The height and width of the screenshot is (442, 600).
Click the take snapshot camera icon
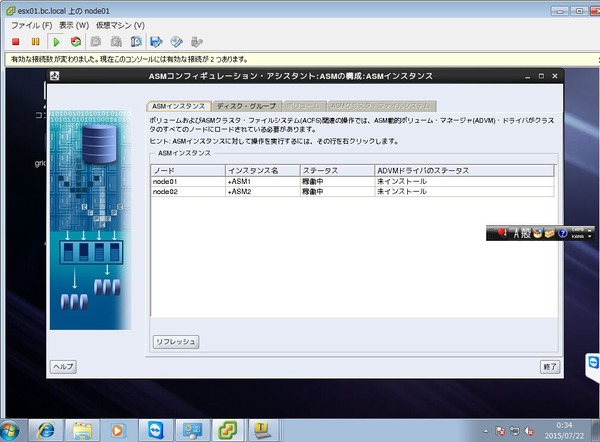96,42
